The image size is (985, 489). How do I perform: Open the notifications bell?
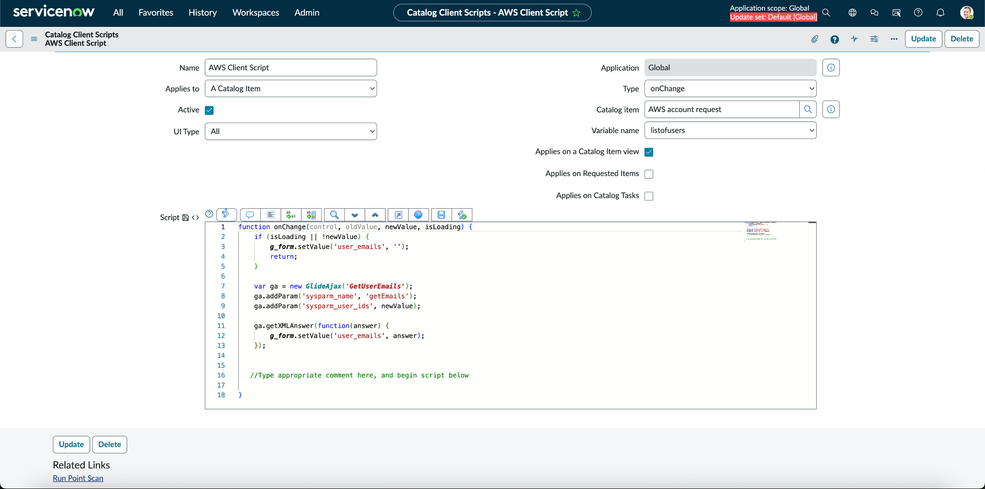pyautogui.click(x=940, y=13)
